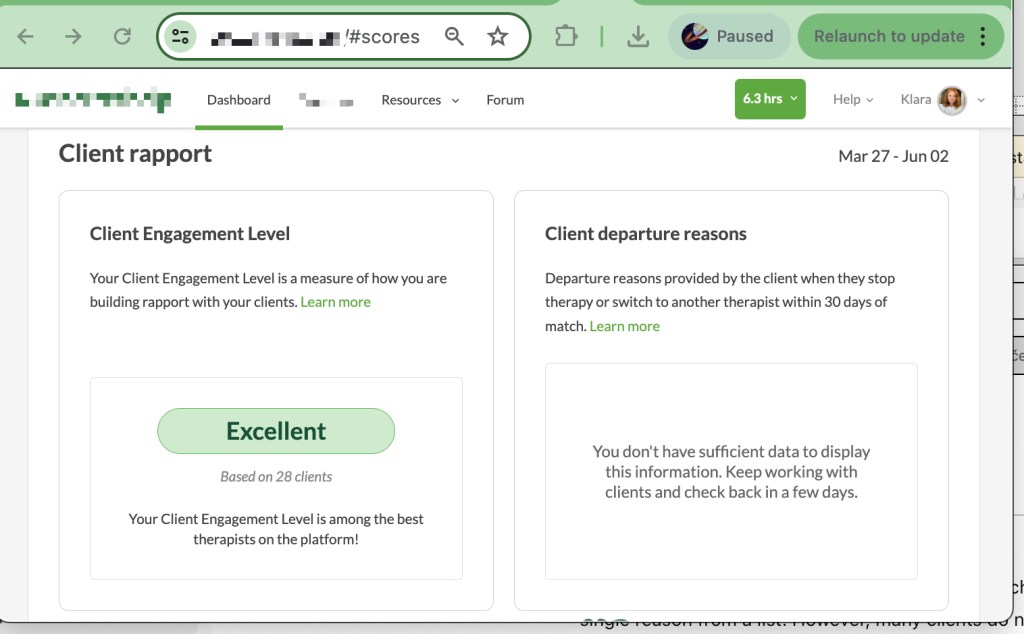The height and width of the screenshot is (634, 1024).
Task: Open the downloads icon in toolbar
Action: [x=637, y=37]
